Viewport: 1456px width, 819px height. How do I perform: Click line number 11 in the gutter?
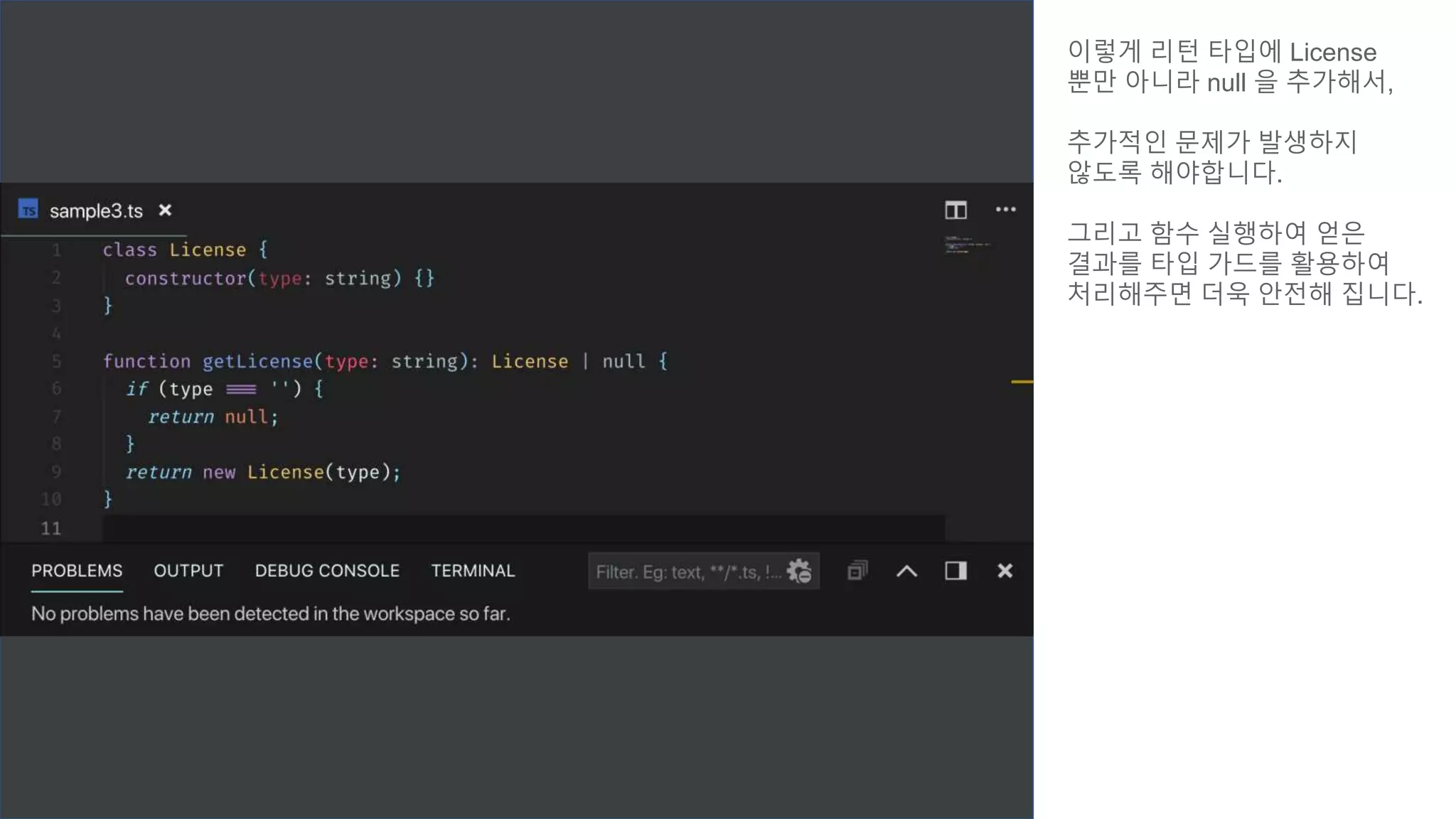pyautogui.click(x=50, y=528)
